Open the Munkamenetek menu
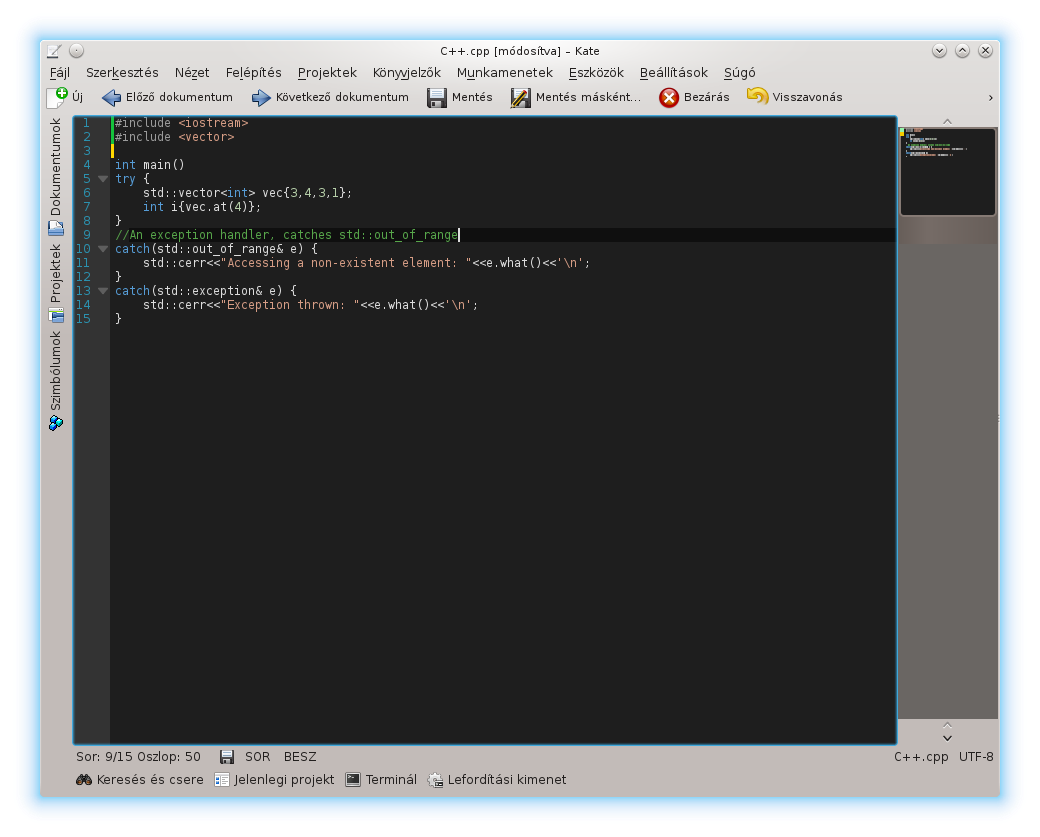This screenshot has height=837, width=1040. tap(505, 72)
